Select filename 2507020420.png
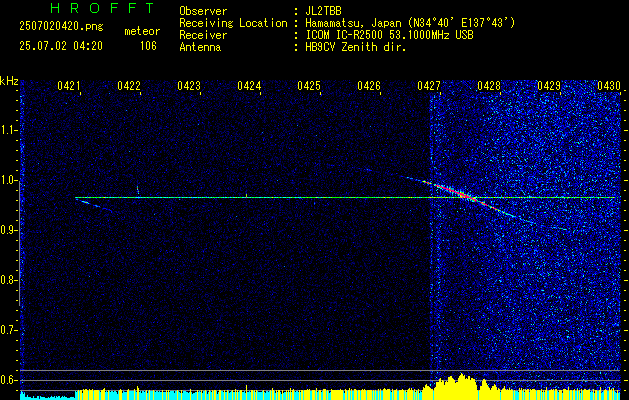The width and height of the screenshot is (629, 400). tap(61, 27)
